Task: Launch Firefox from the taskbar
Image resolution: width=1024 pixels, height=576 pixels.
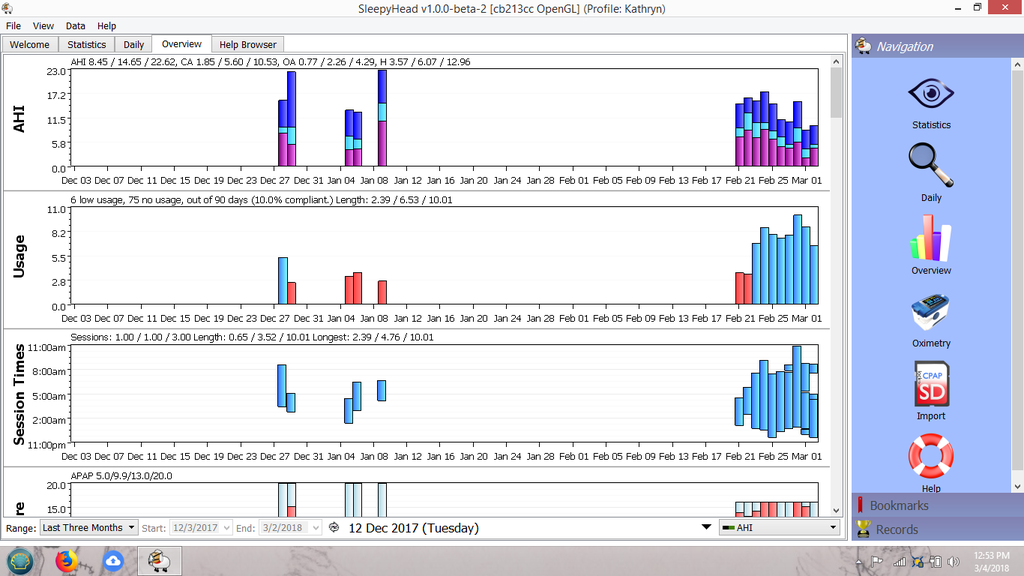Action: coord(66,561)
